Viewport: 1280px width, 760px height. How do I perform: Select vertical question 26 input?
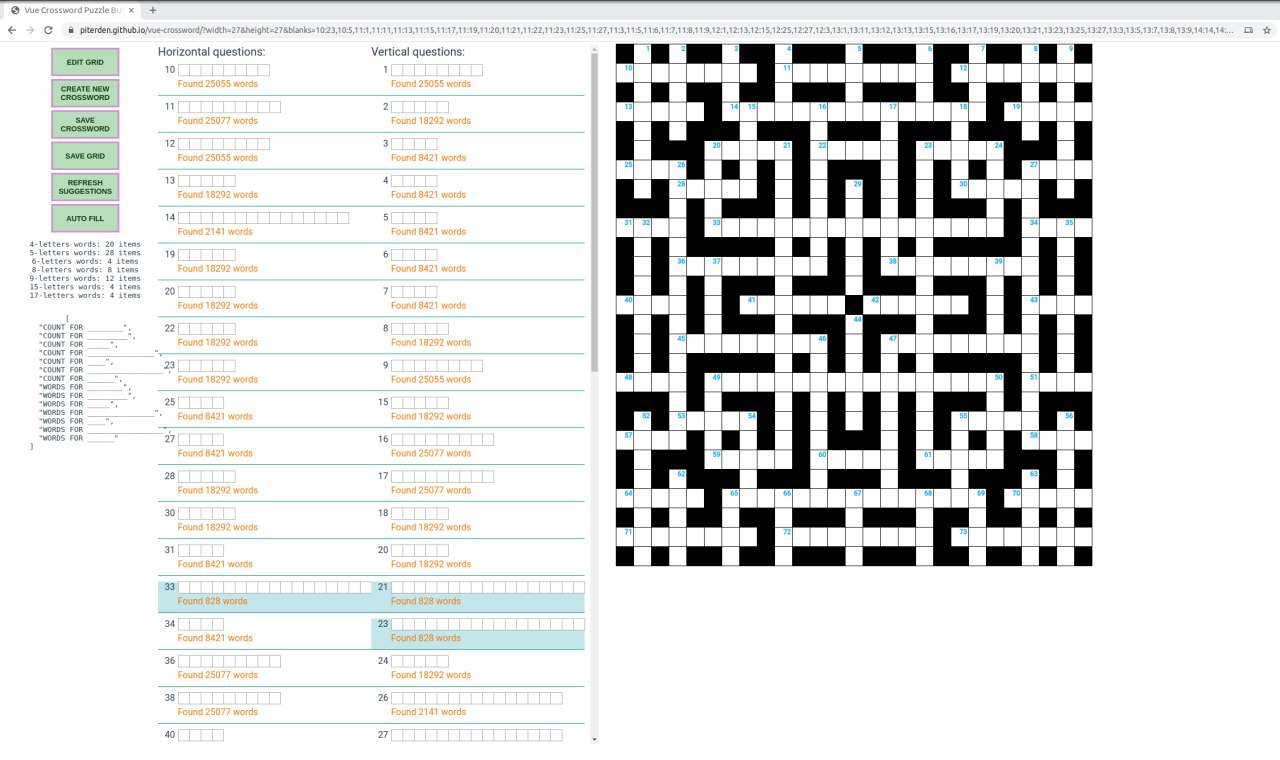[477, 698]
